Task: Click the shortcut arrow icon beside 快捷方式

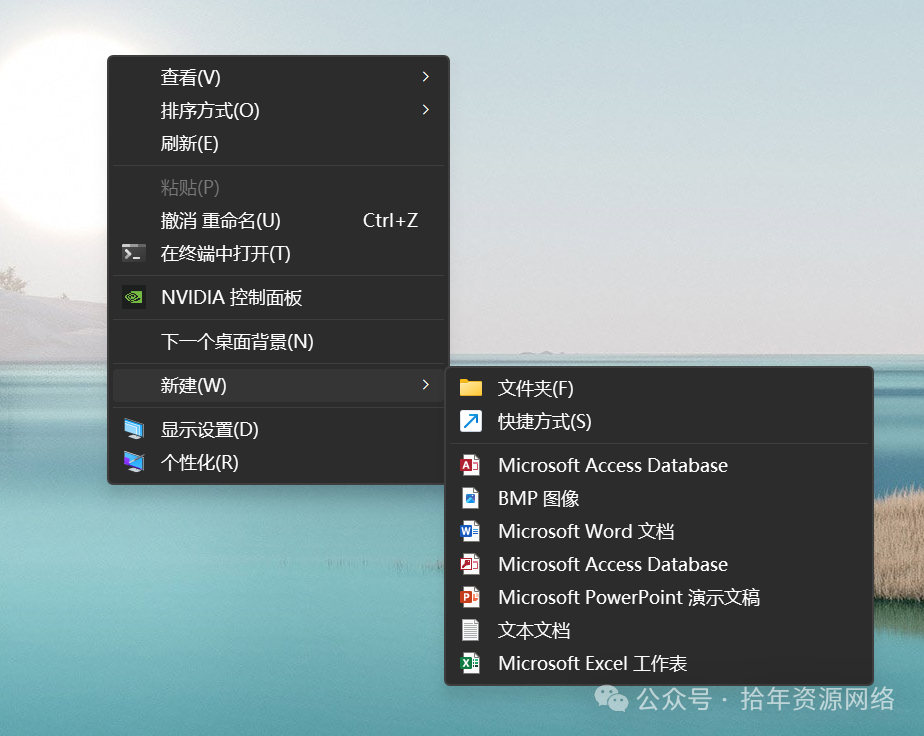Action: point(470,421)
